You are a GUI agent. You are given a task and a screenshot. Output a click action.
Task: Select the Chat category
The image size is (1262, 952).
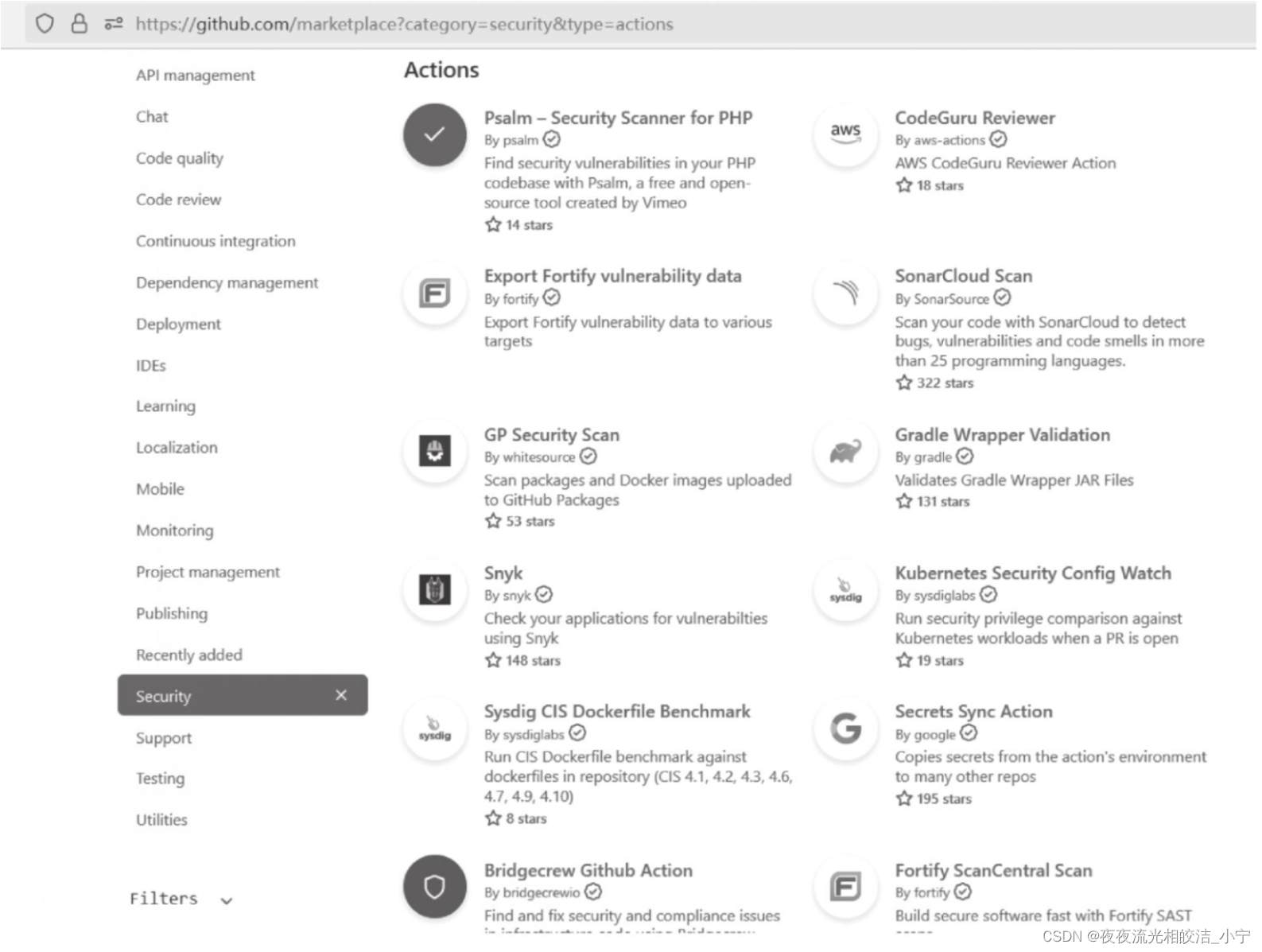152,117
